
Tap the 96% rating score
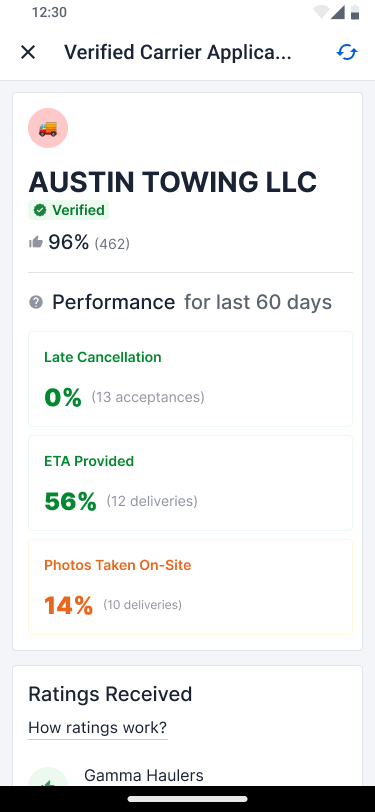coord(69,242)
